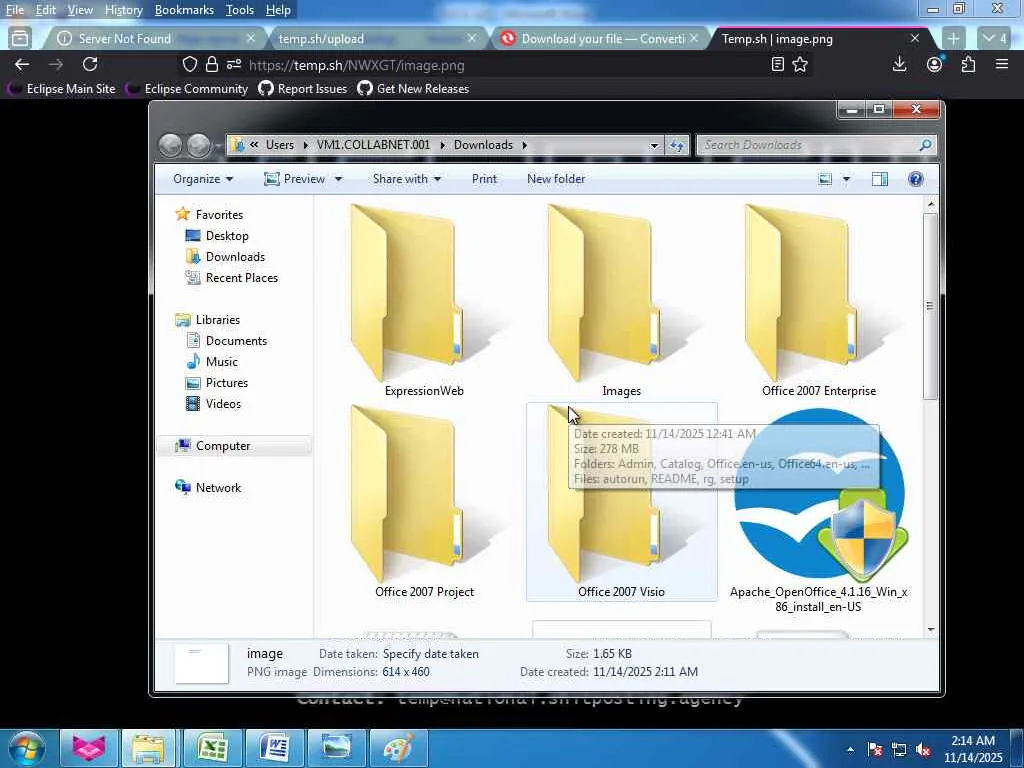Open the Organize dropdown menu
This screenshot has height=768, width=1024.
tap(203, 179)
